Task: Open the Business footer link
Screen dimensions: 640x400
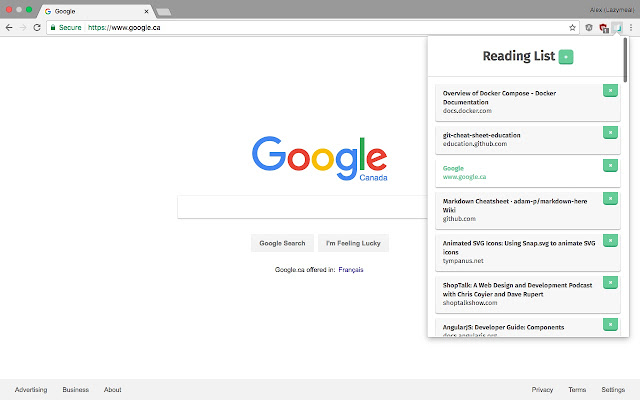Action: (76, 389)
